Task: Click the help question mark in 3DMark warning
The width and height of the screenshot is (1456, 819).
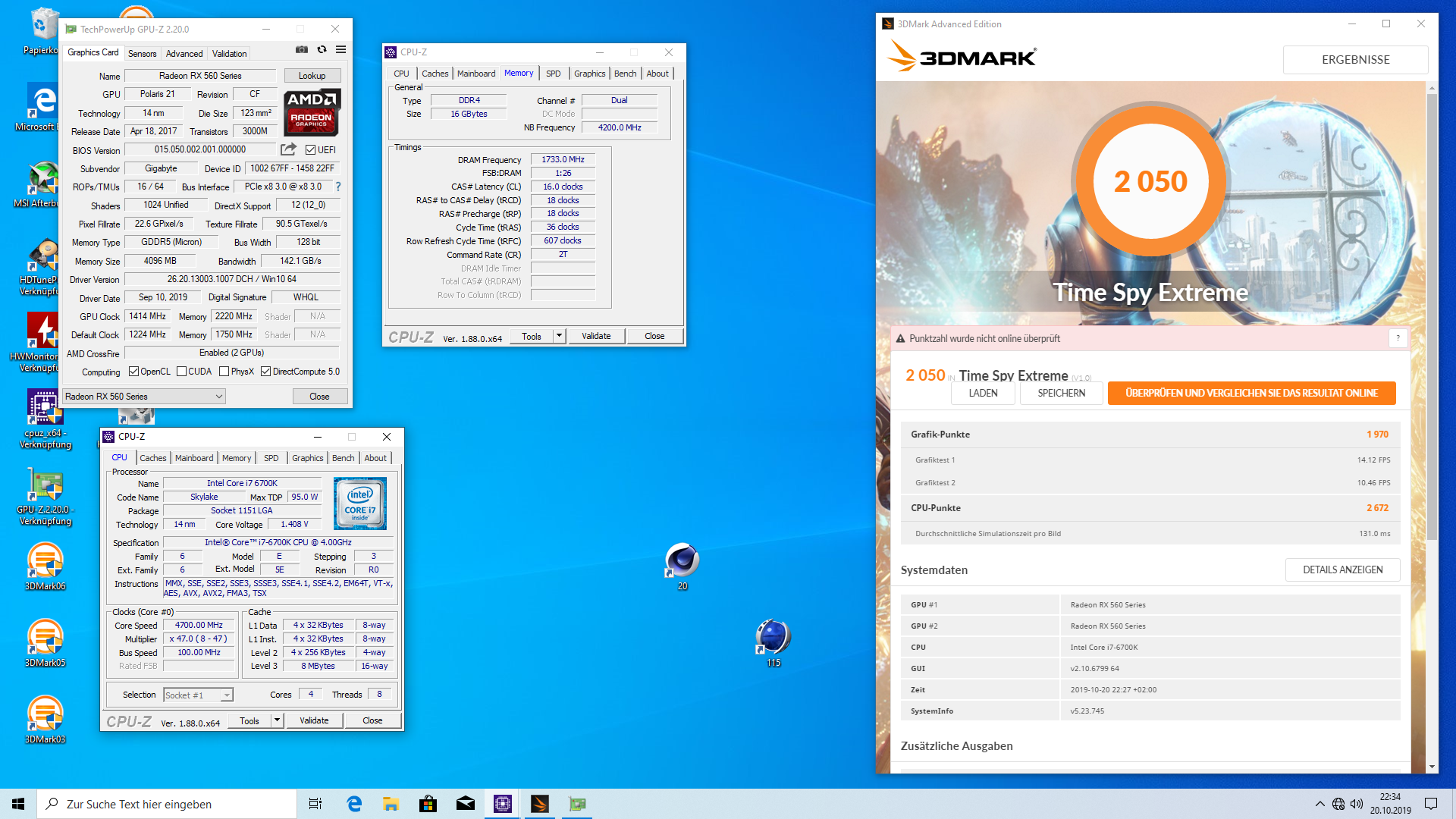Action: pyautogui.click(x=1398, y=339)
